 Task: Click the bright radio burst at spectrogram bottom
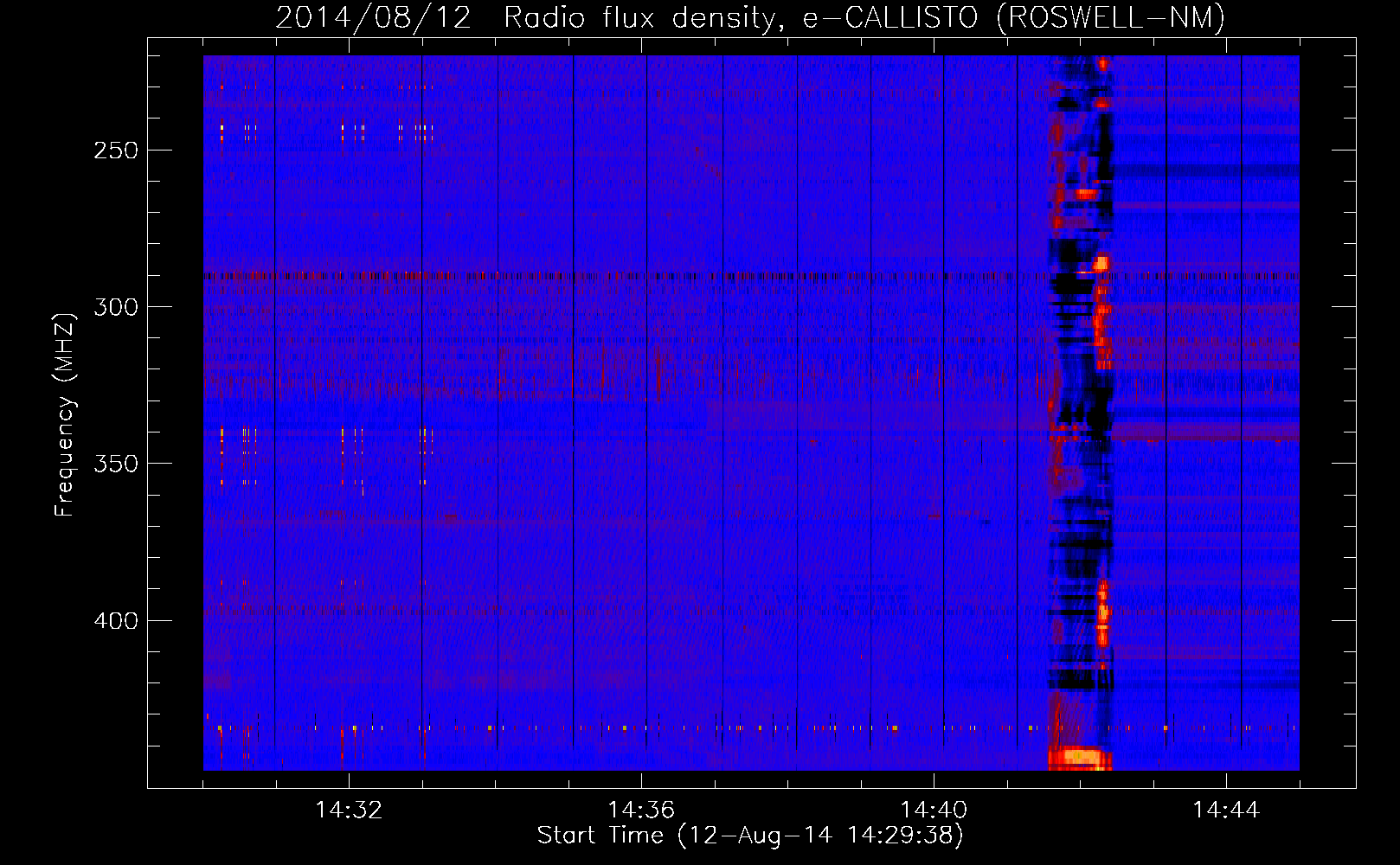[x=1079, y=759]
